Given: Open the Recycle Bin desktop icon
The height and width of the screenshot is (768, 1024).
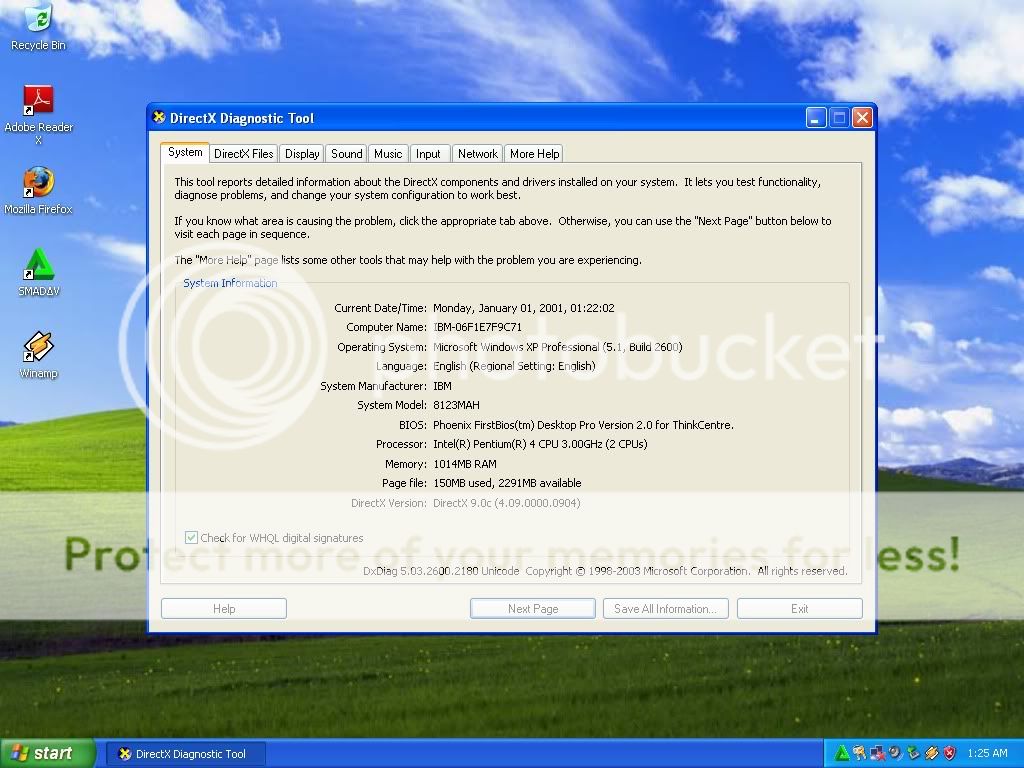Looking at the screenshot, I should tap(39, 26).
